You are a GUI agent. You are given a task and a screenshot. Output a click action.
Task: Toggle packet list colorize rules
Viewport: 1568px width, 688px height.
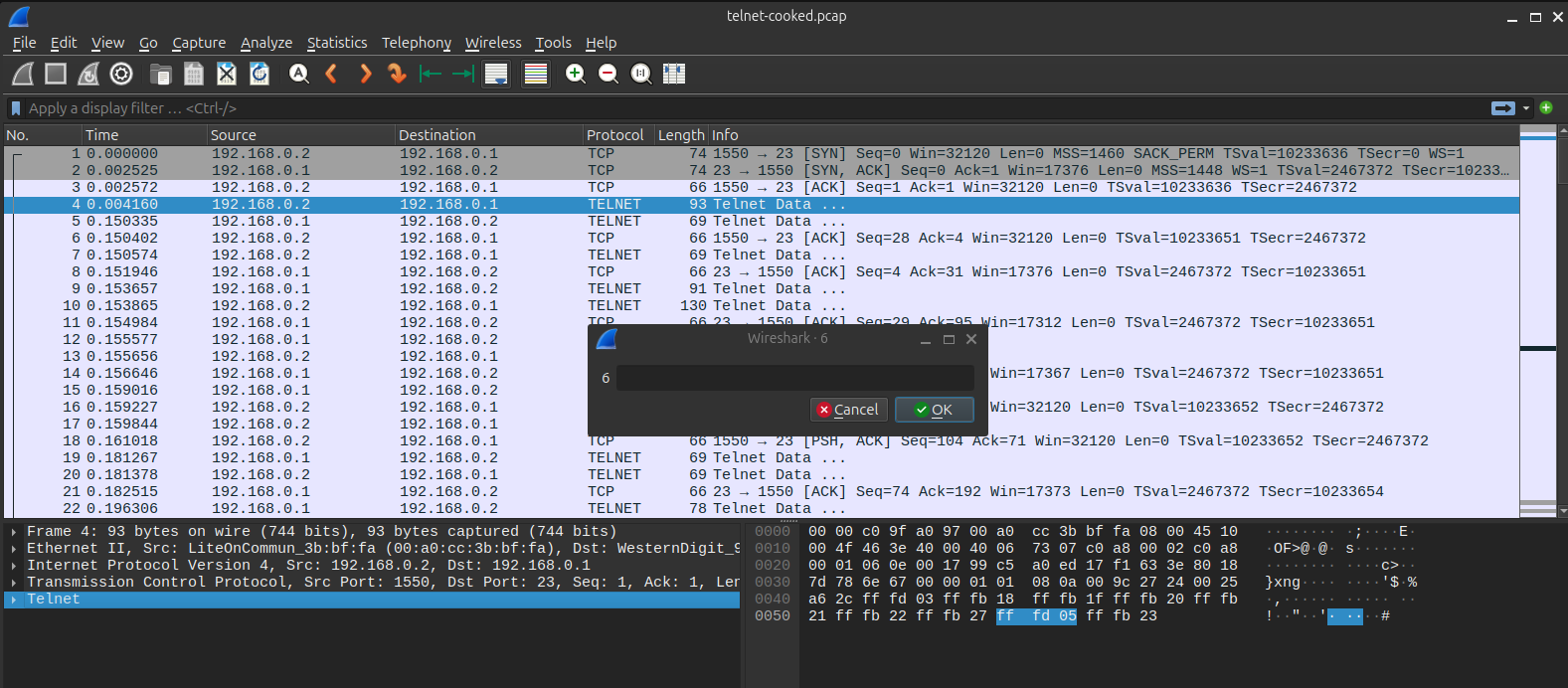(536, 74)
